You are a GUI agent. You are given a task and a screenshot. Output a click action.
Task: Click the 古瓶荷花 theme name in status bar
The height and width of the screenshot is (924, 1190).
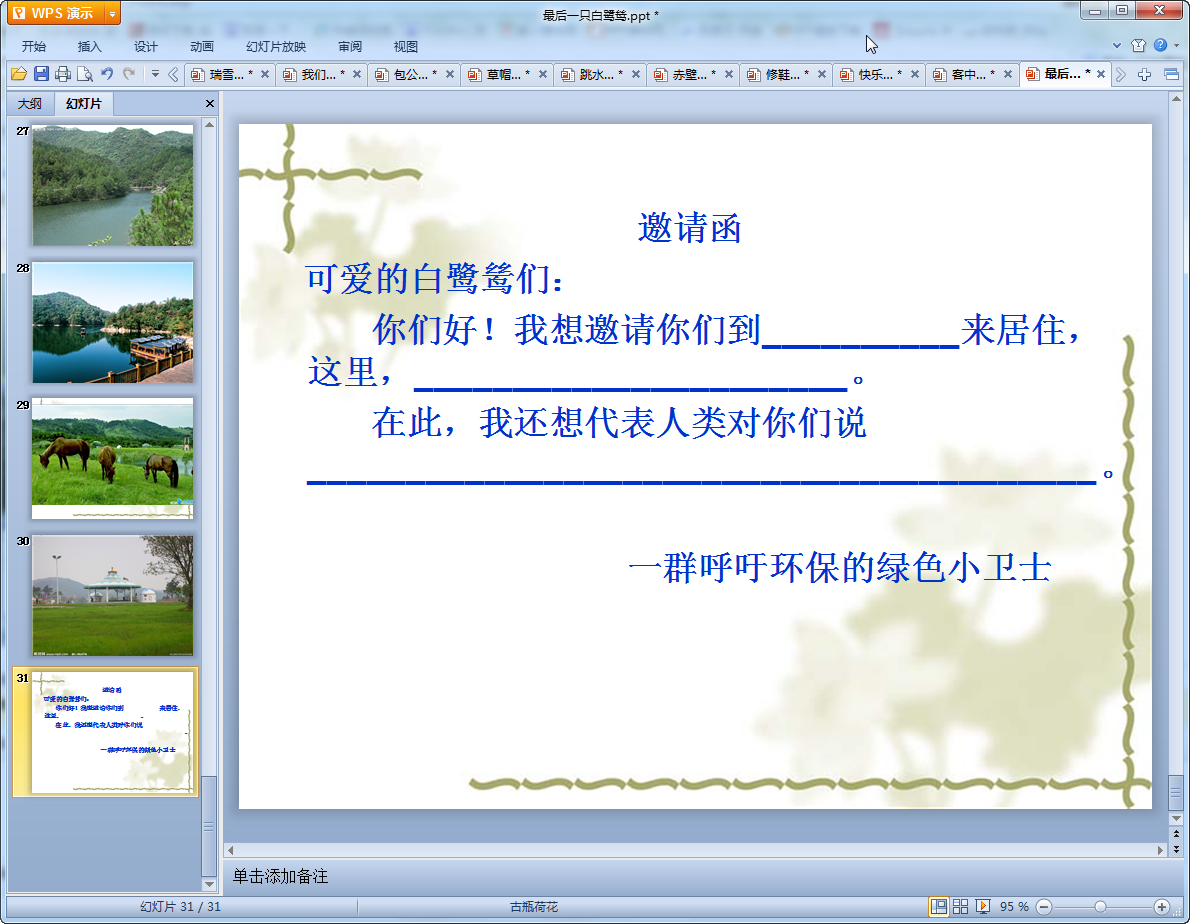click(534, 907)
